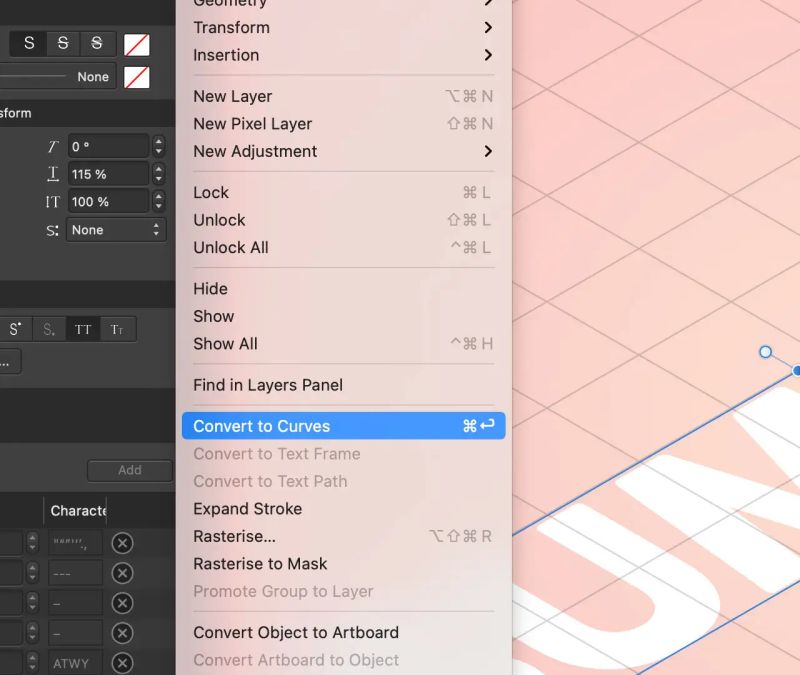Choose Convert to Curves from the menu
Image resolution: width=800 pixels, height=675 pixels.
(262, 426)
